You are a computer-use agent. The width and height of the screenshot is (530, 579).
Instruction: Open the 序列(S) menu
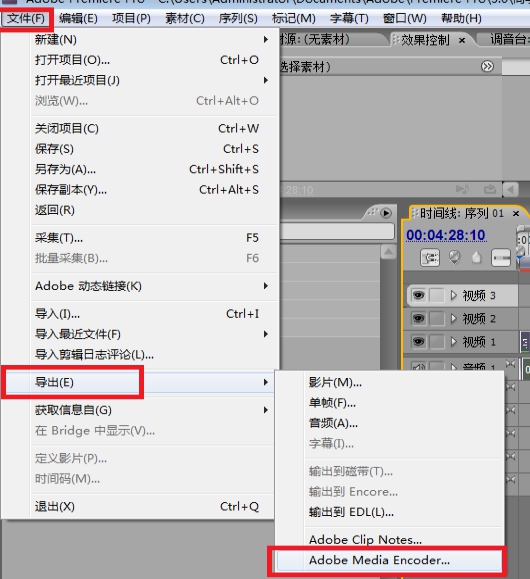click(x=238, y=18)
